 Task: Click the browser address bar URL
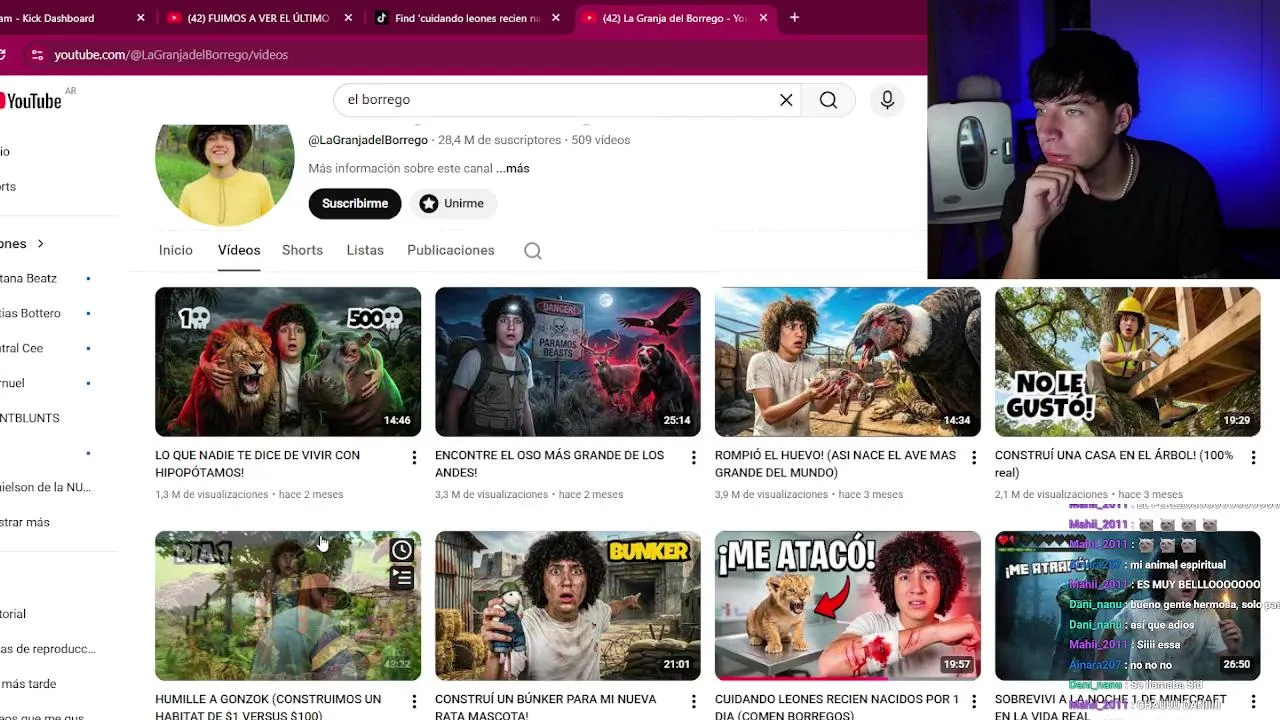(171, 55)
